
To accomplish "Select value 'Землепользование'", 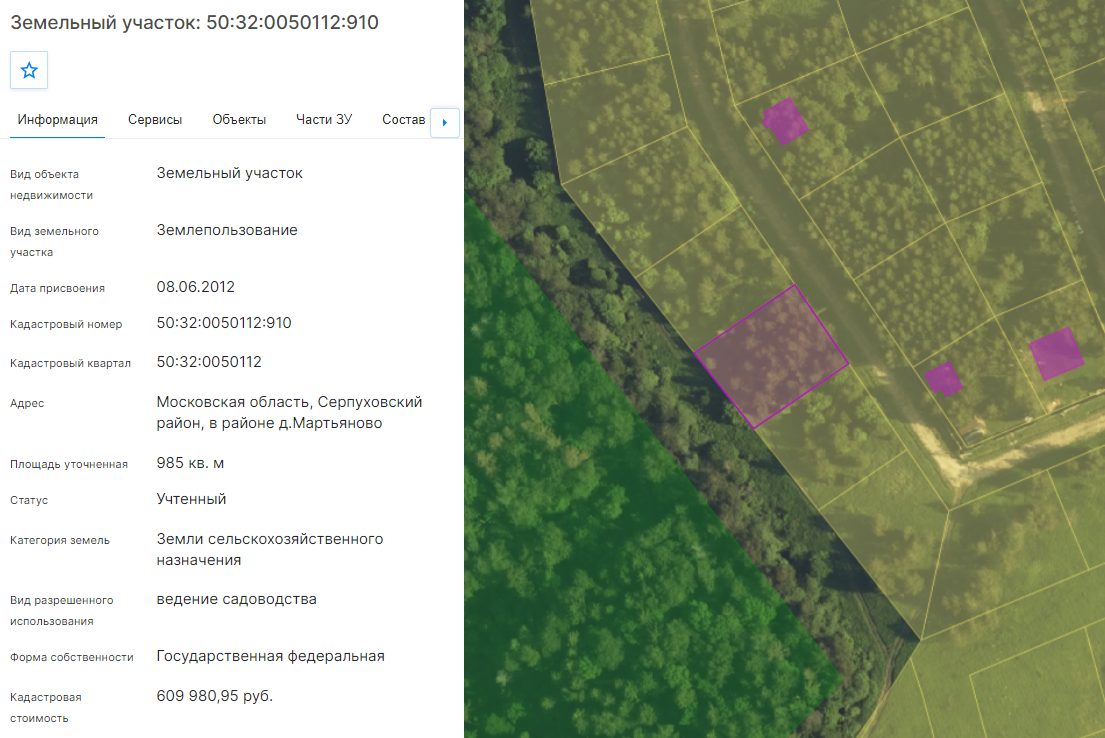I will tap(227, 230).
